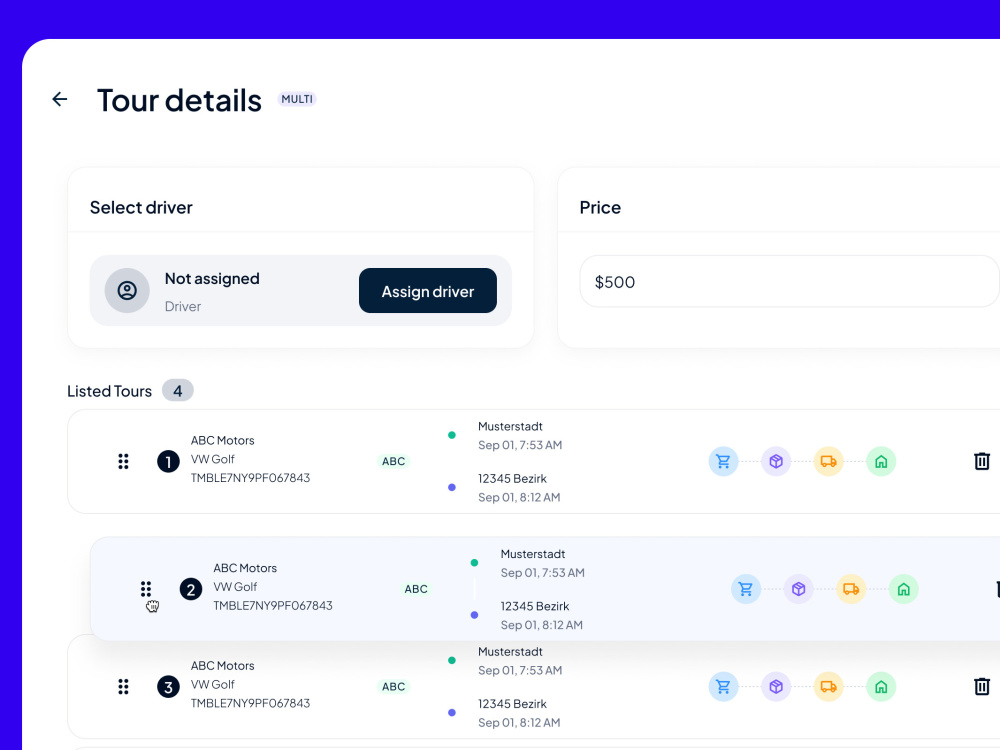Click the green home destination icon on tour 3

pos(881,686)
